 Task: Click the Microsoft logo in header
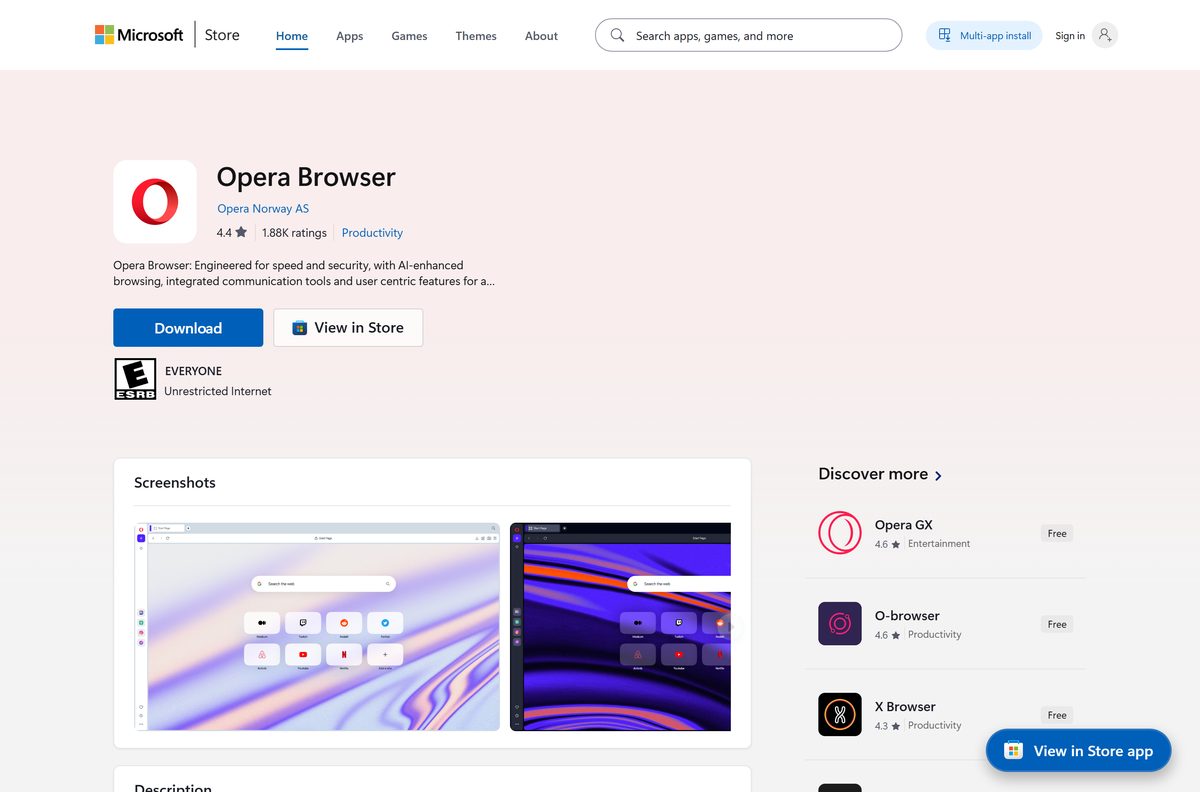point(139,35)
